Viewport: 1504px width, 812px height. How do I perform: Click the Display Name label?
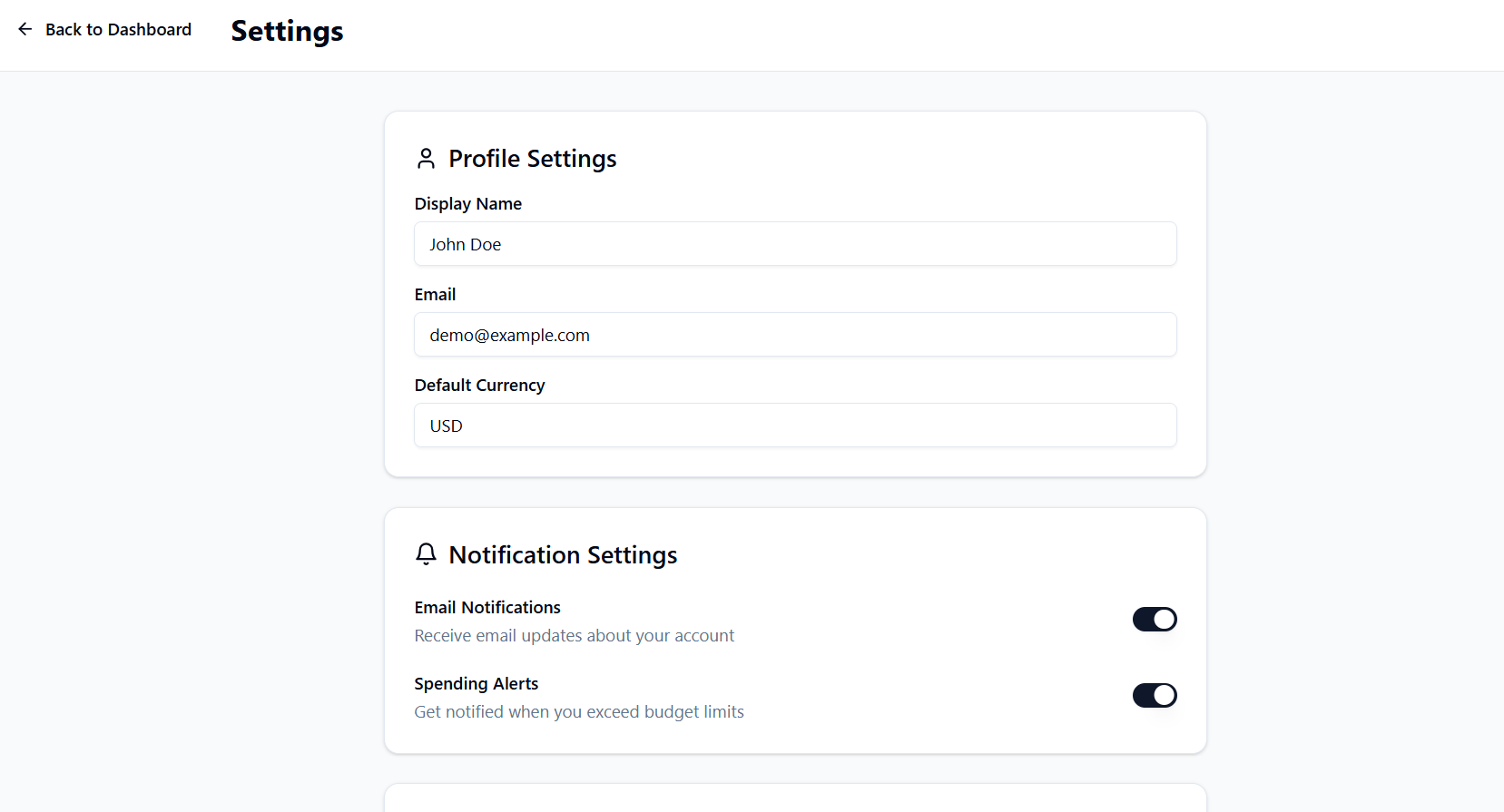(x=468, y=204)
